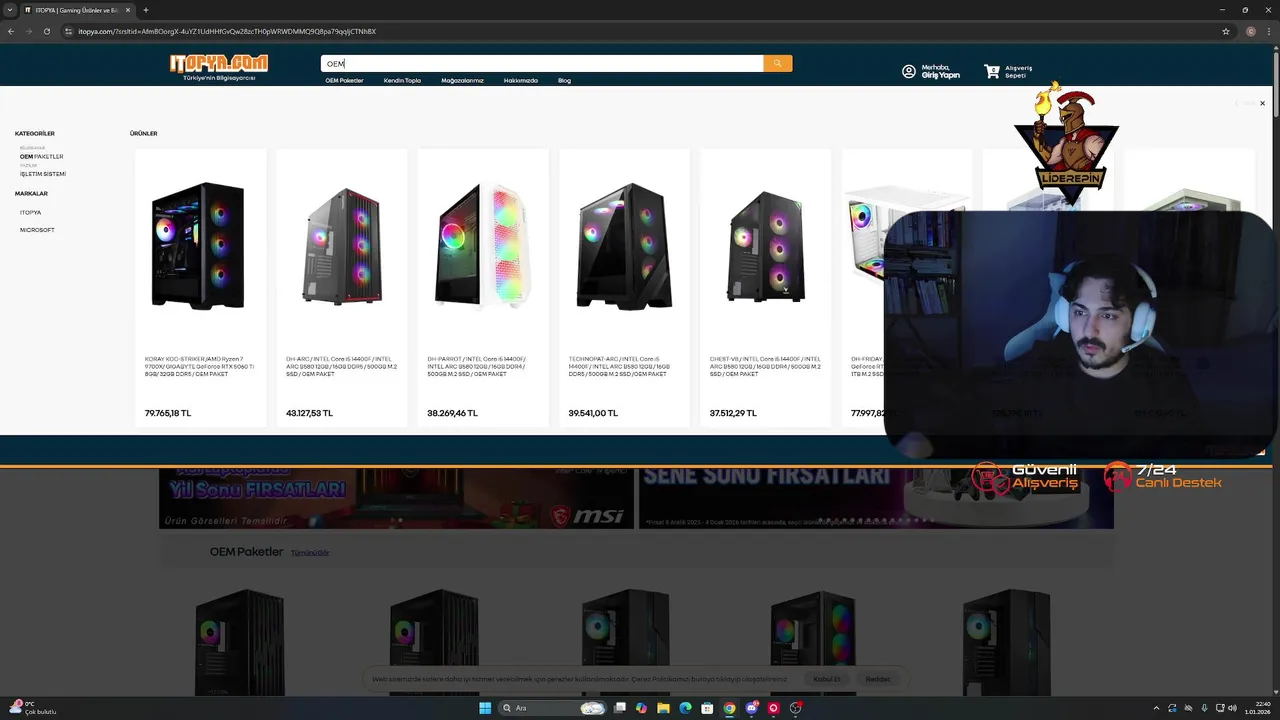This screenshot has height=720, width=1280.
Task: Filter by ITOPYA brand
Action: (x=31, y=212)
